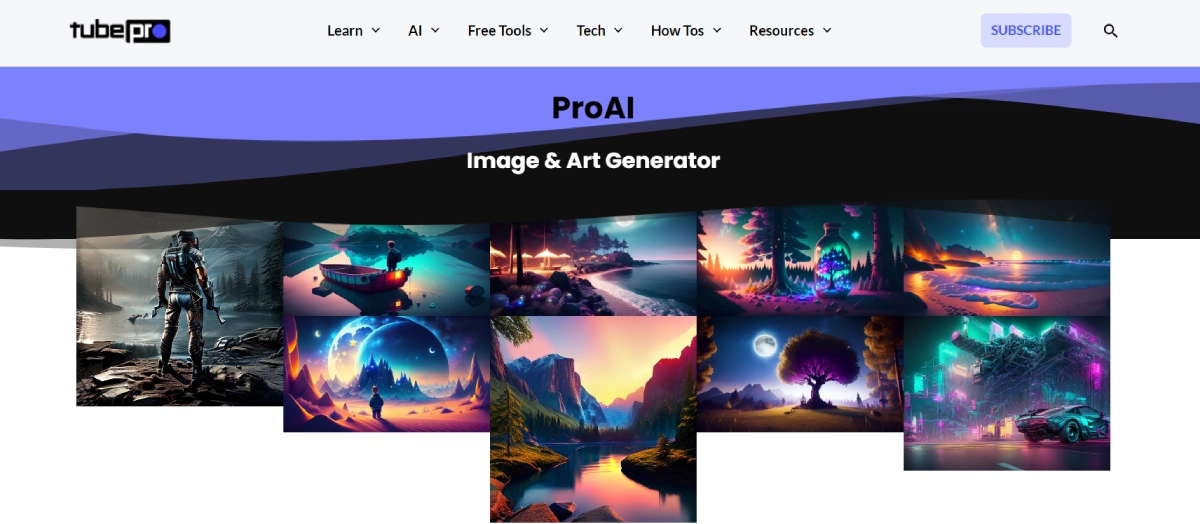Open the How Tos menu item
Viewport: 1200px width, 524px height.
point(686,31)
